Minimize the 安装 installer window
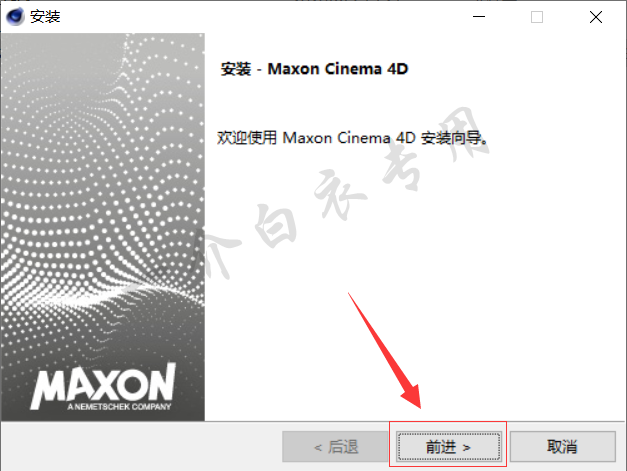The image size is (627, 471). (479, 17)
